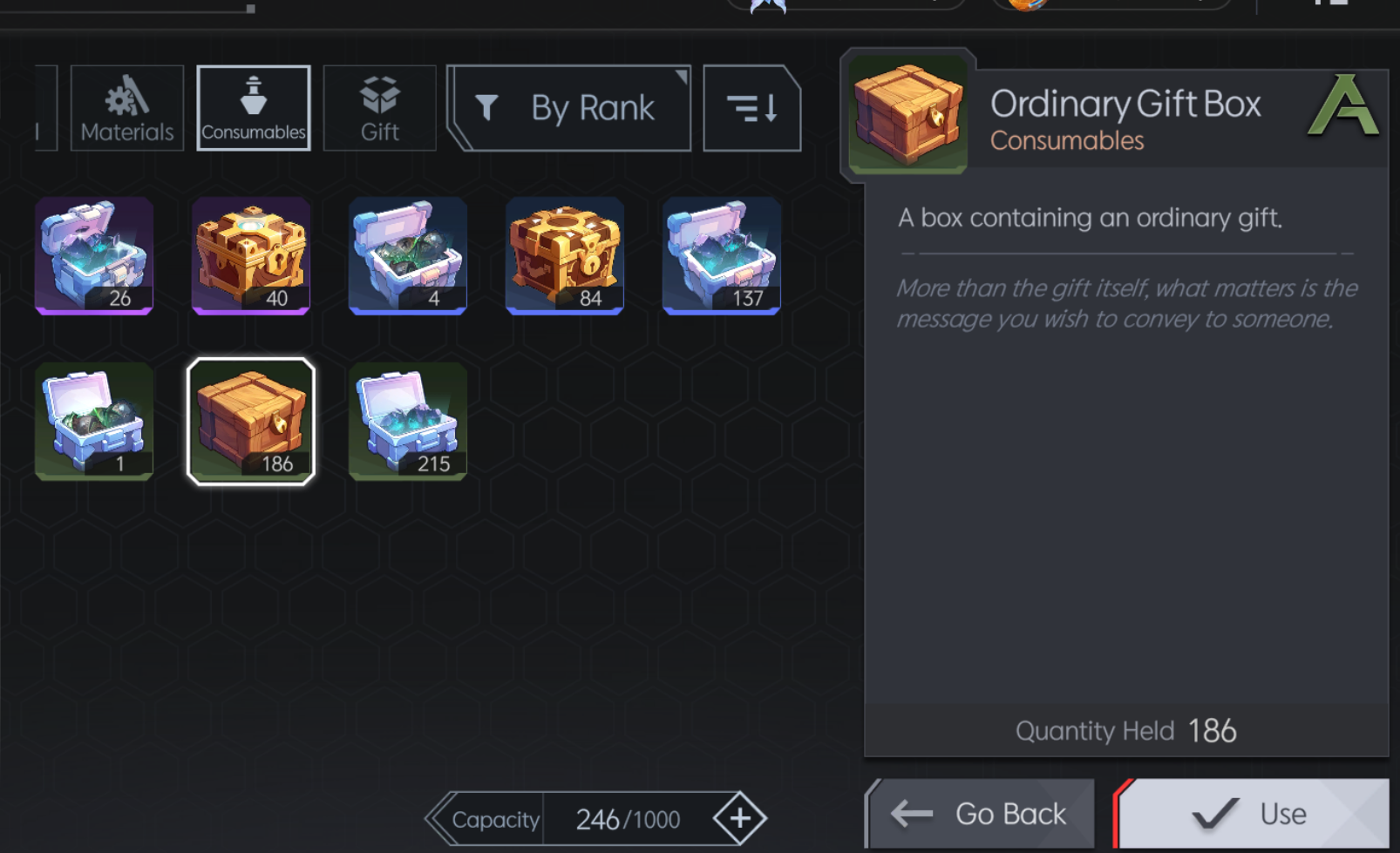Click the Ordinary Gift Box detail thumbnail
Screen dimensions: 1400x853
coord(908,114)
